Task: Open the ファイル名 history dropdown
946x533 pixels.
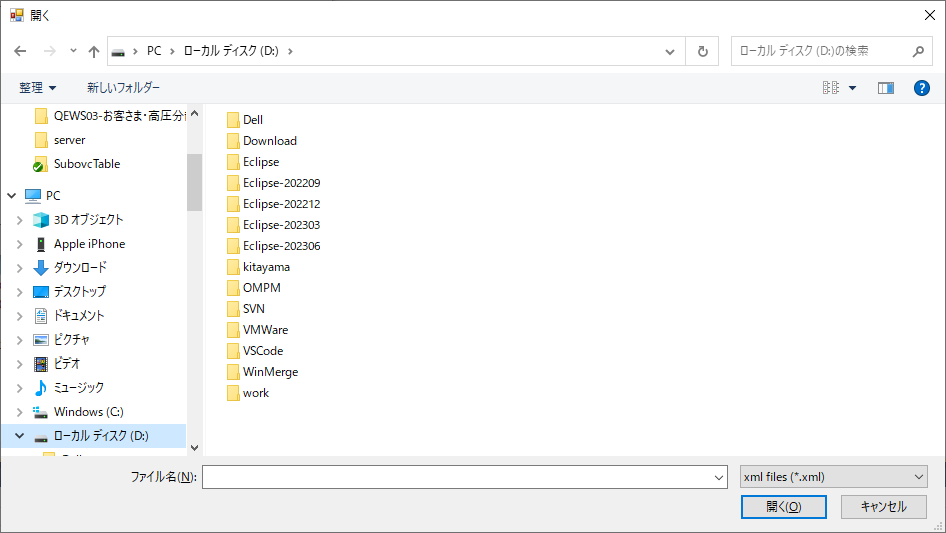Action: (719, 477)
